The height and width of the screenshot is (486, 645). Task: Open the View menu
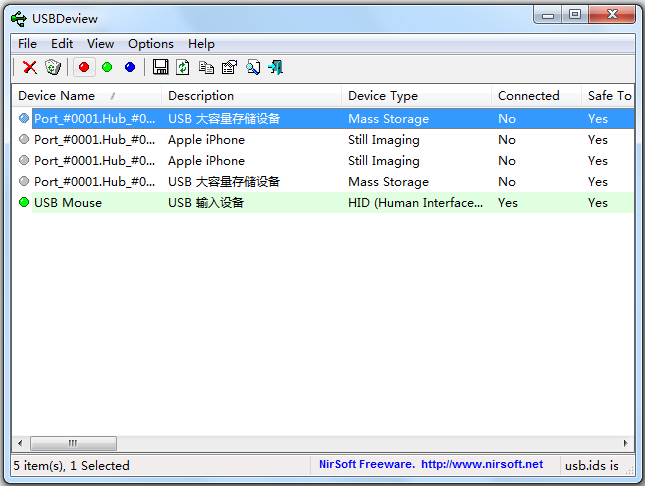100,44
